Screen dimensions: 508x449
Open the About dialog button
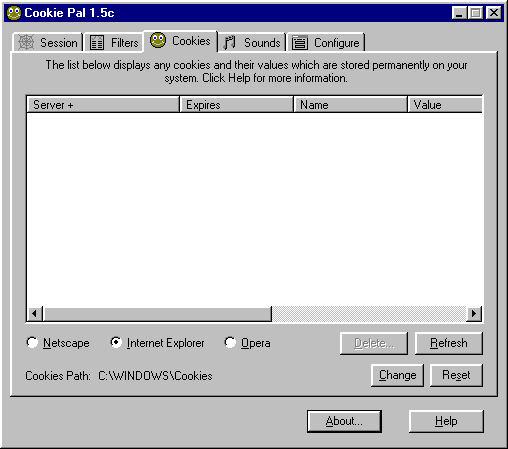(x=344, y=421)
